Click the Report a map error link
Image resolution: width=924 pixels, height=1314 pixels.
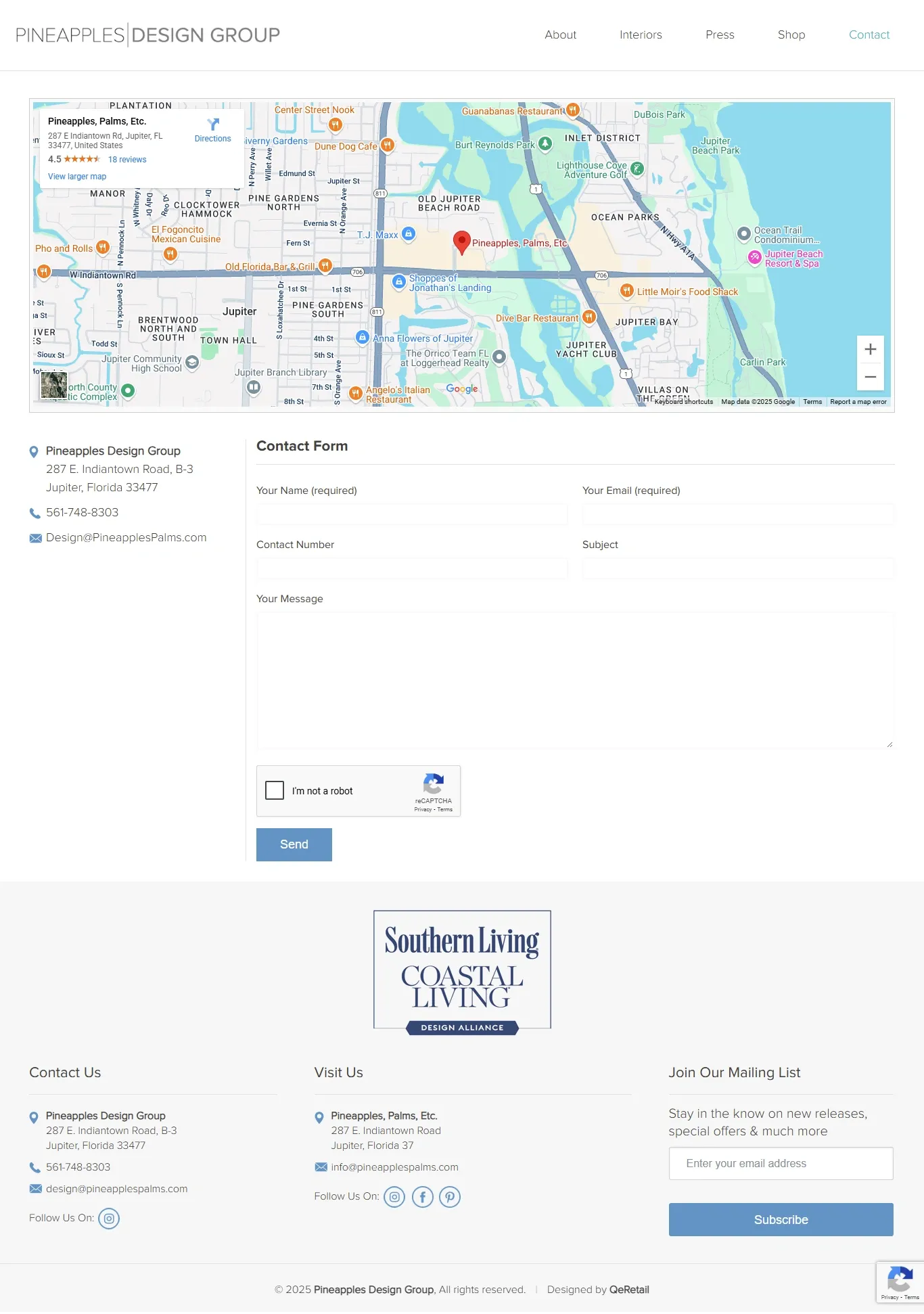point(858,402)
